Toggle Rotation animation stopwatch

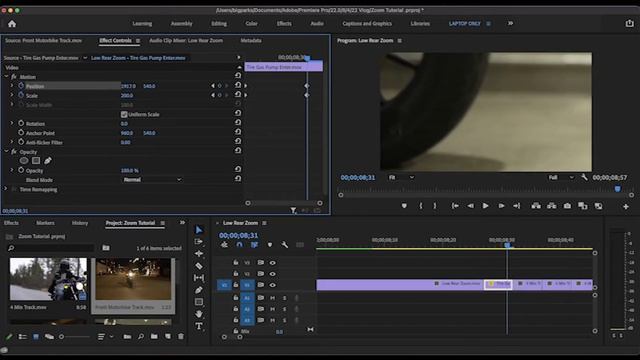(x=21, y=123)
